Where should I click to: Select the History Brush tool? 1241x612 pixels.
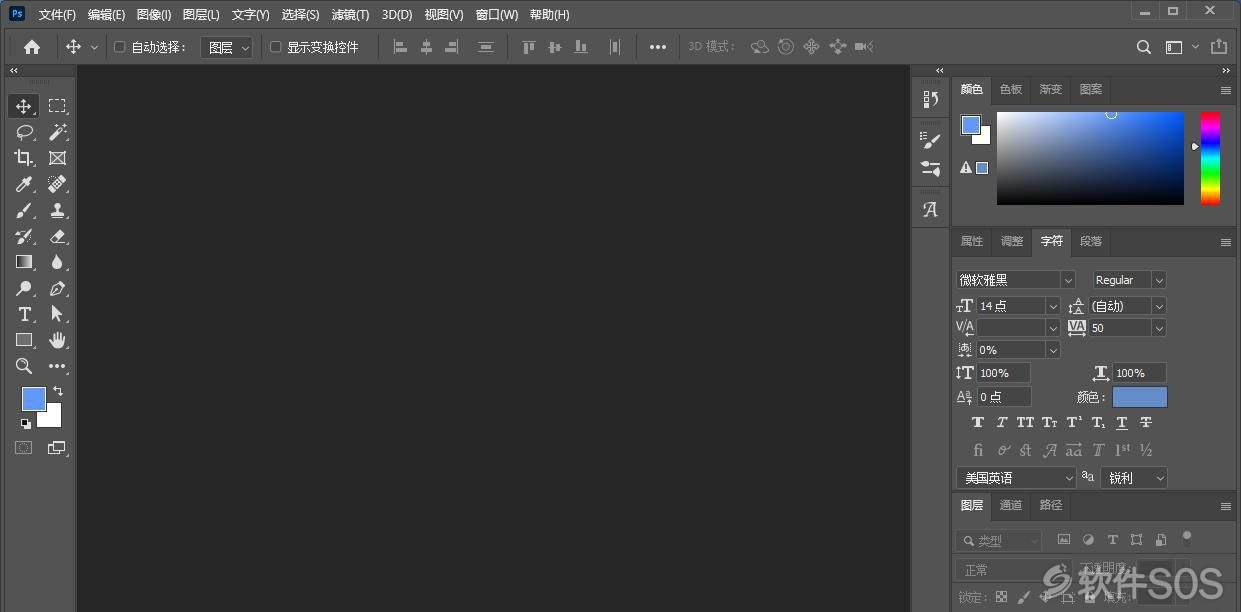[24, 236]
